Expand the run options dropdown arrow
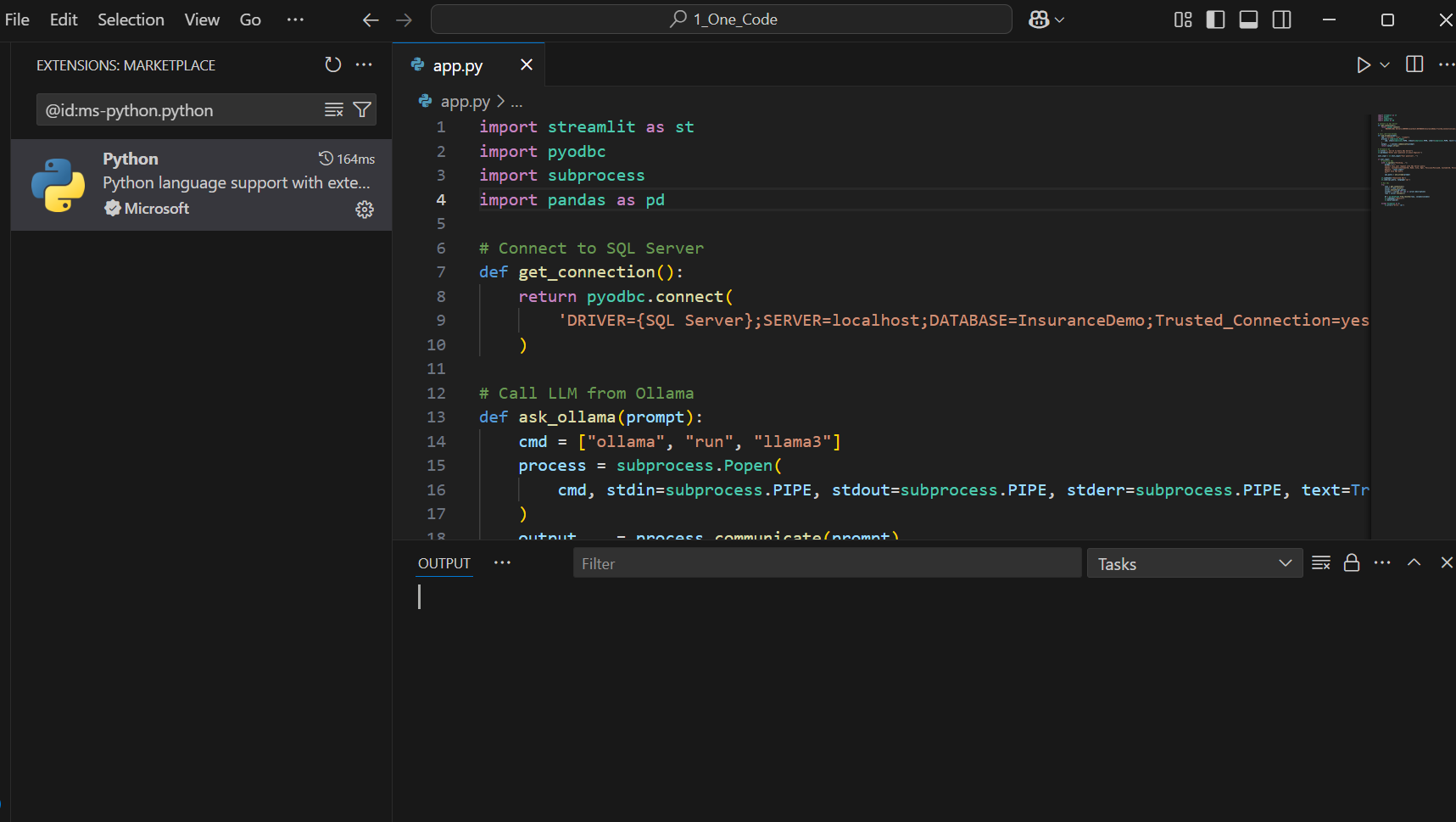This screenshot has height=822, width=1456. point(1385,65)
